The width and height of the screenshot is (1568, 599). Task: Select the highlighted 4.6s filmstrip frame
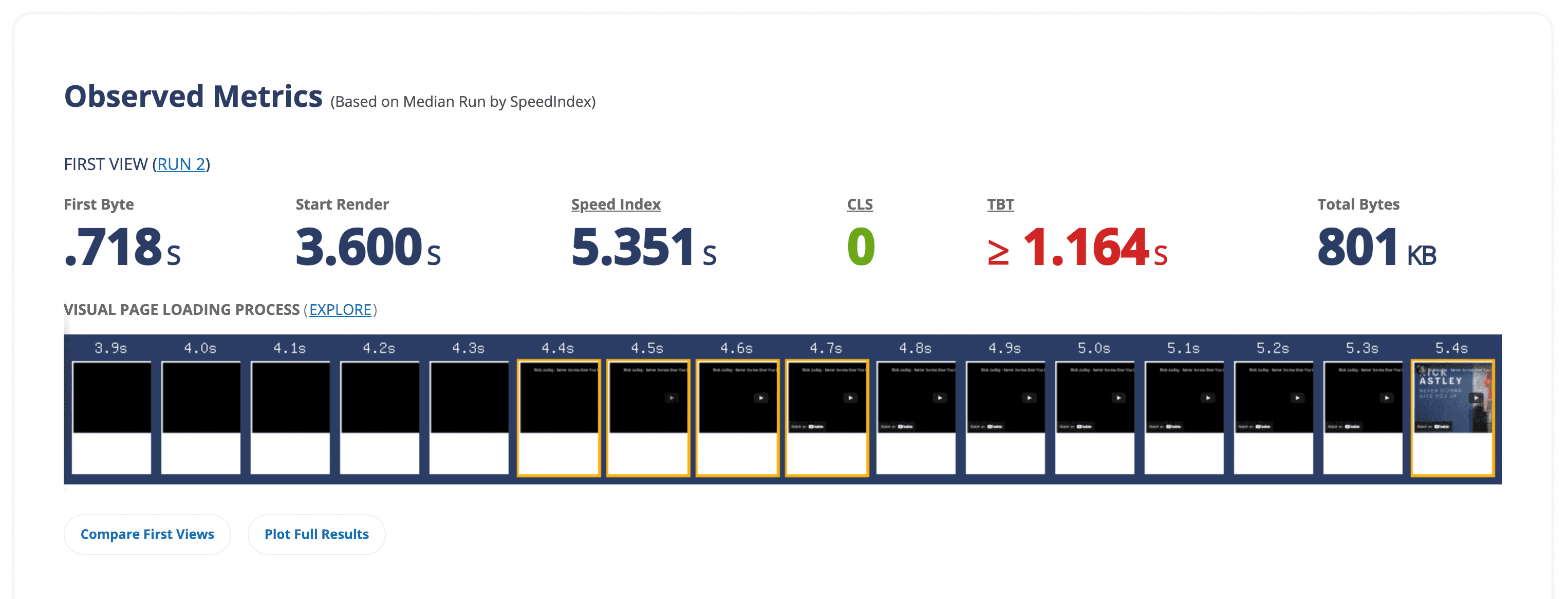pos(738,418)
